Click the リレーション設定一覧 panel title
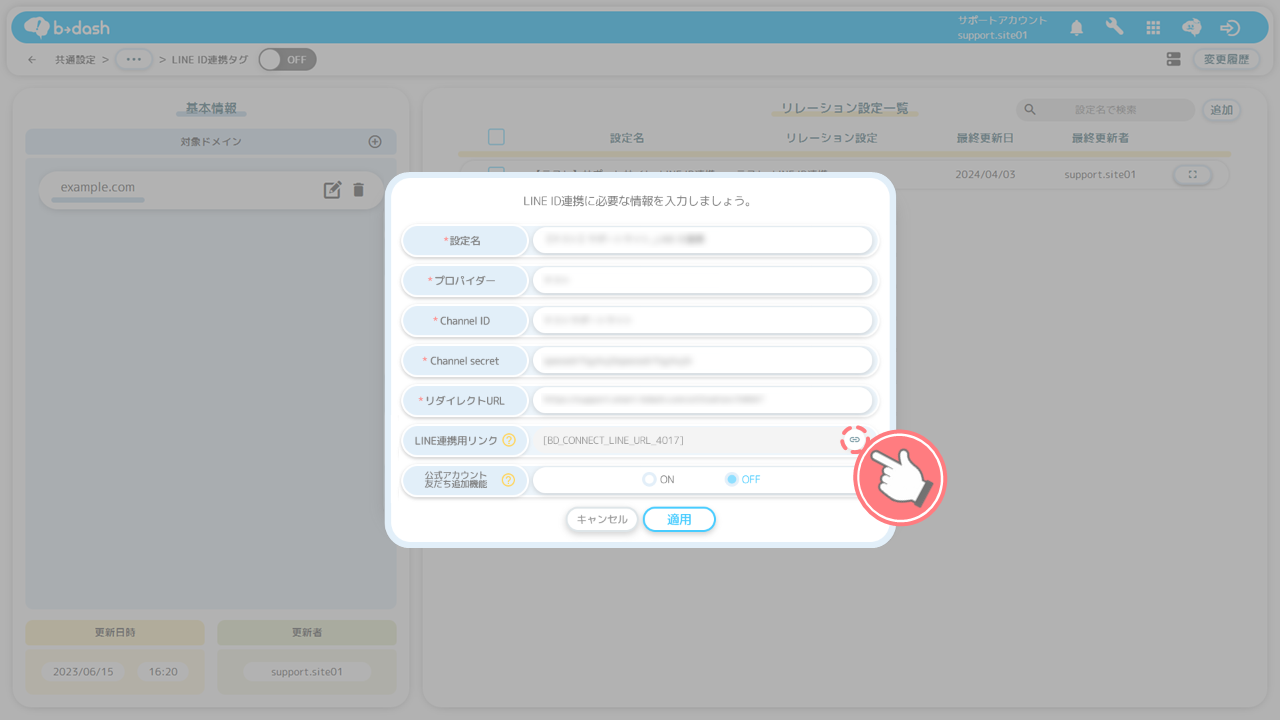 pyautogui.click(x=844, y=108)
